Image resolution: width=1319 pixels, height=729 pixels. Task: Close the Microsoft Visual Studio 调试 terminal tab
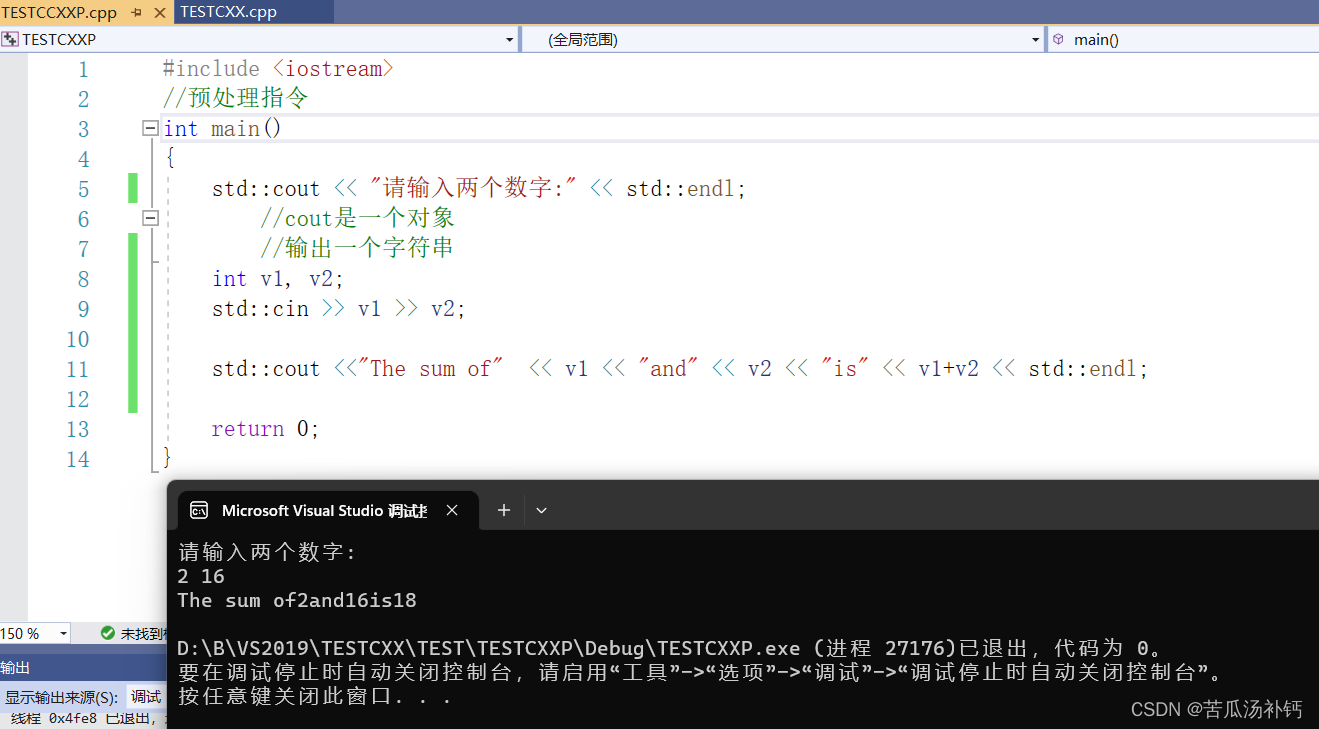[x=452, y=510]
